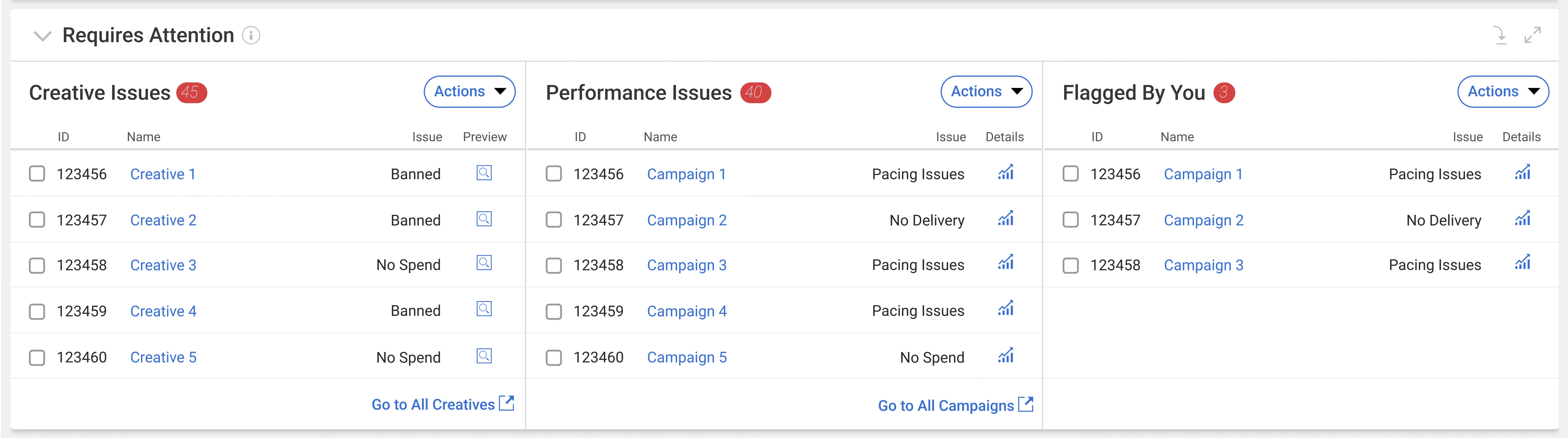Click external link icon next to Go to All Campaigns
The width and height of the screenshot is (1568, 438).
tap(1026, 405)
